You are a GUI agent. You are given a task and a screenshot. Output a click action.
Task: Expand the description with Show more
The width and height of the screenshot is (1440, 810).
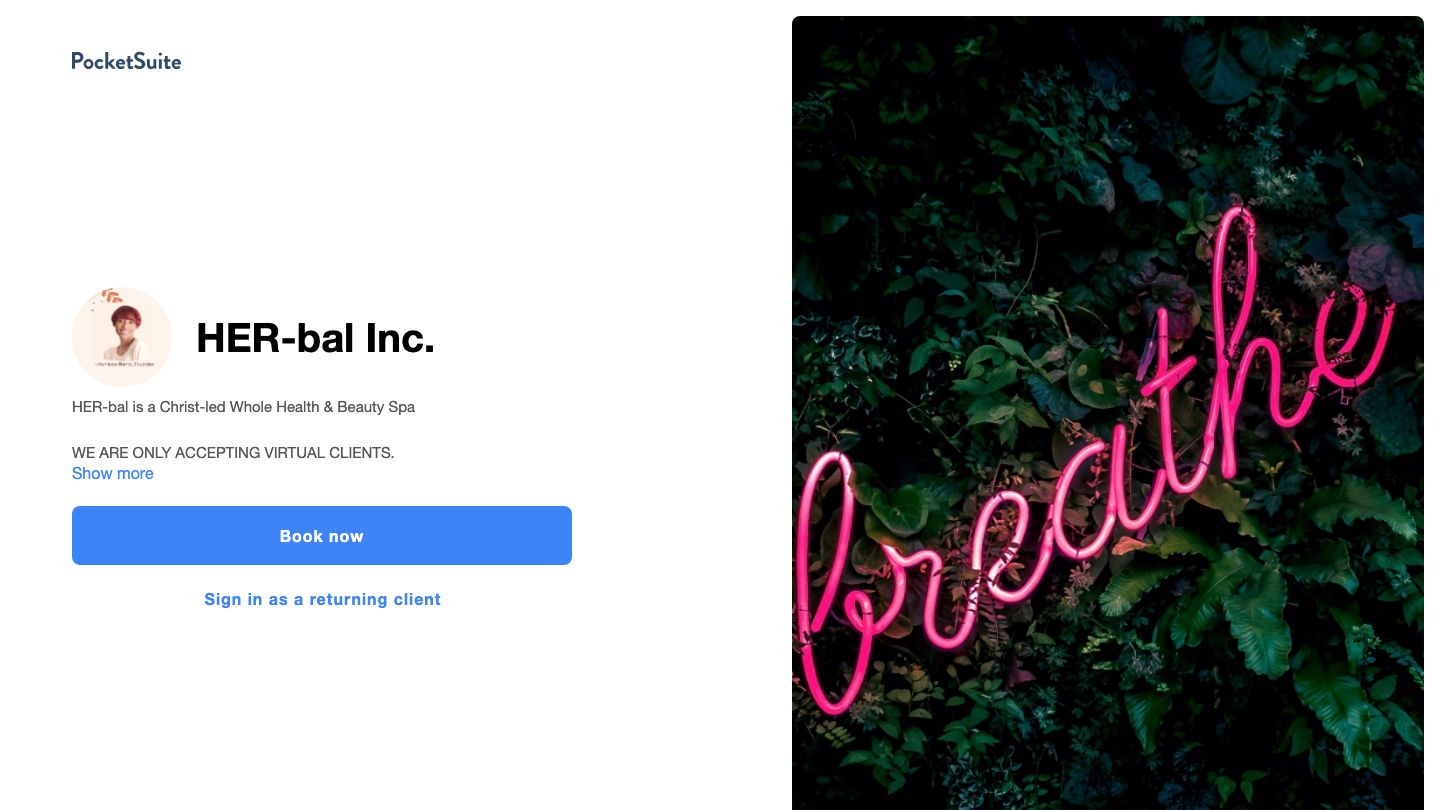(x=113, y=474)
